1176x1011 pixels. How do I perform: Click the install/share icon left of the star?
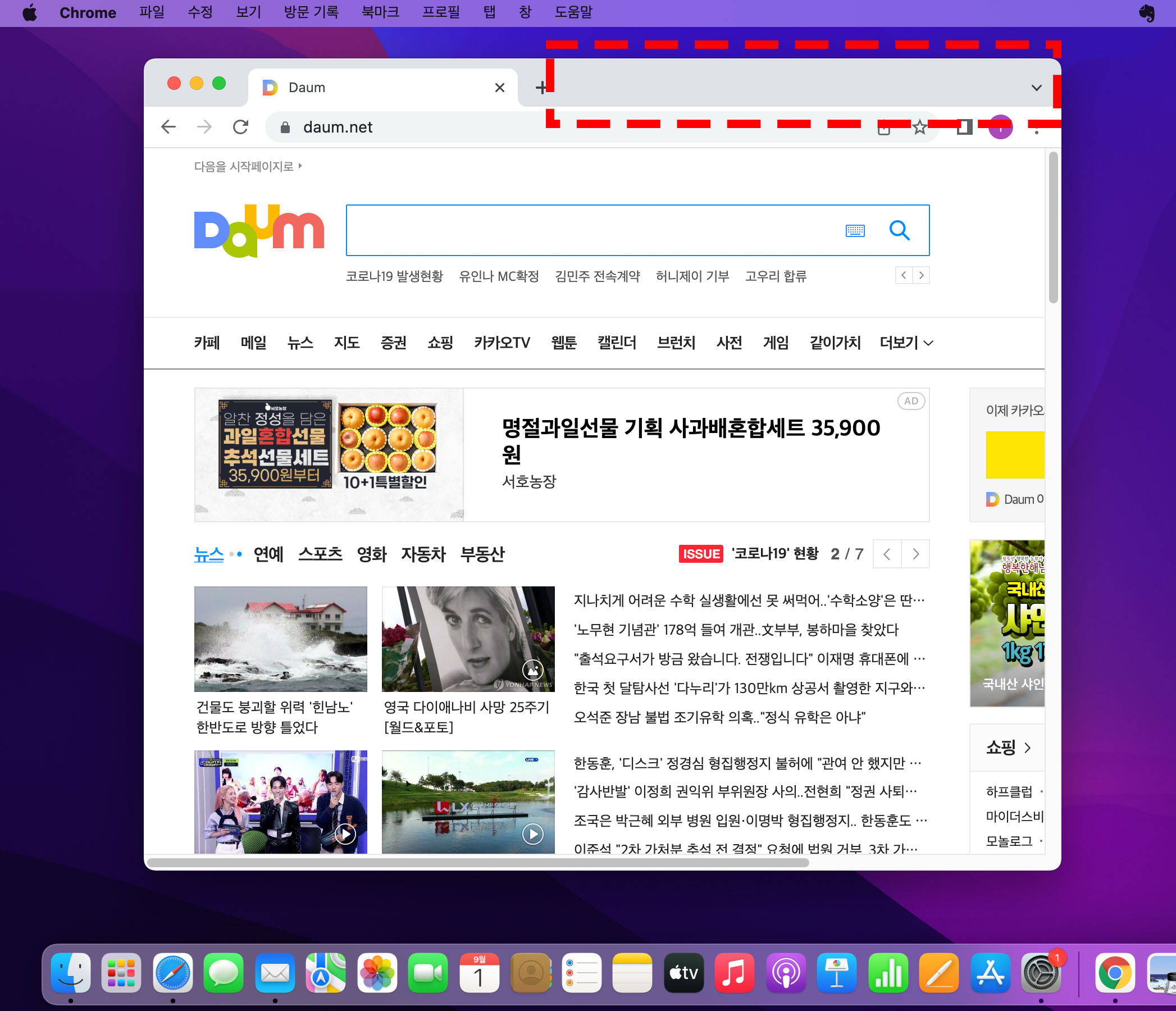tap(884, 128)
